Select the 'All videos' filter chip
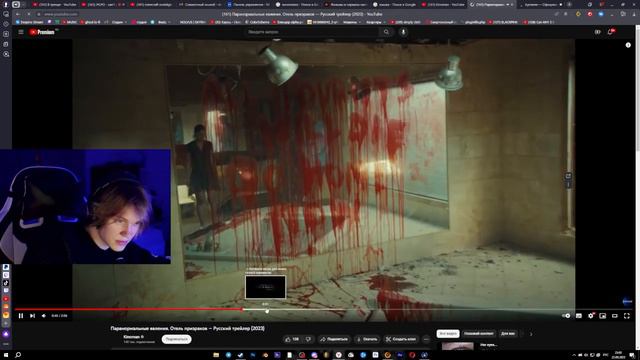640x360 pixels. pyautogui.click(x=448, y=333)
